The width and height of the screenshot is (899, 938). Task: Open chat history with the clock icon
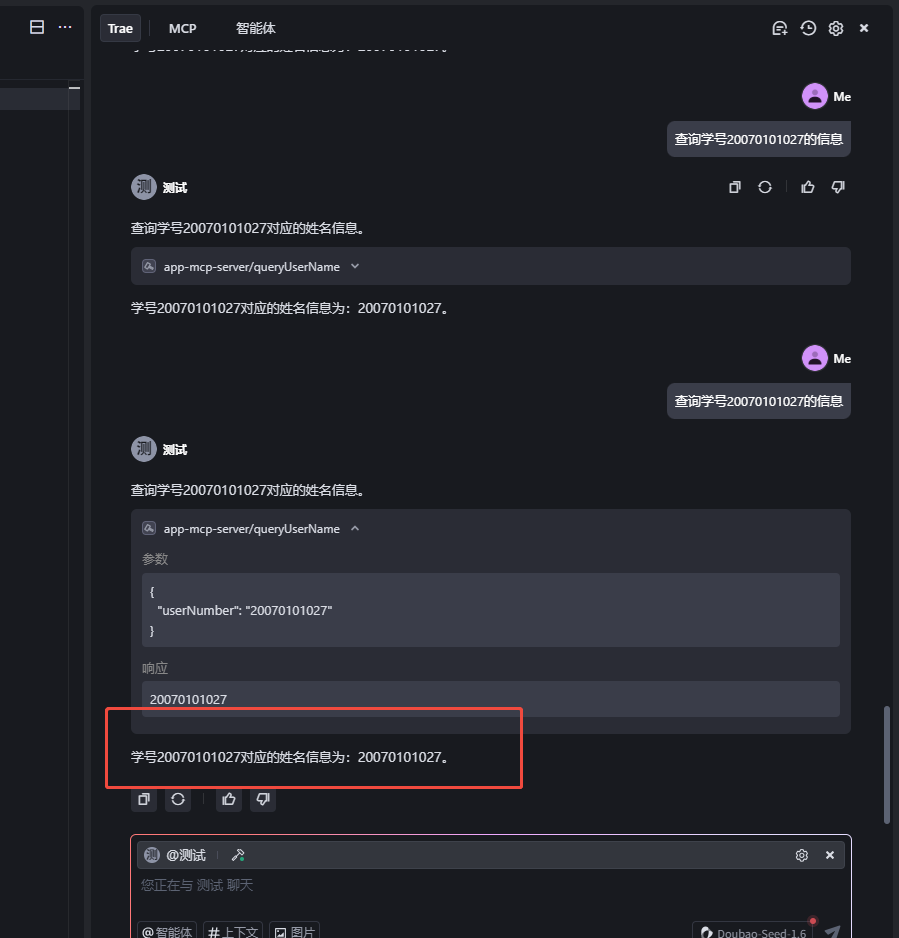point(808,28)
